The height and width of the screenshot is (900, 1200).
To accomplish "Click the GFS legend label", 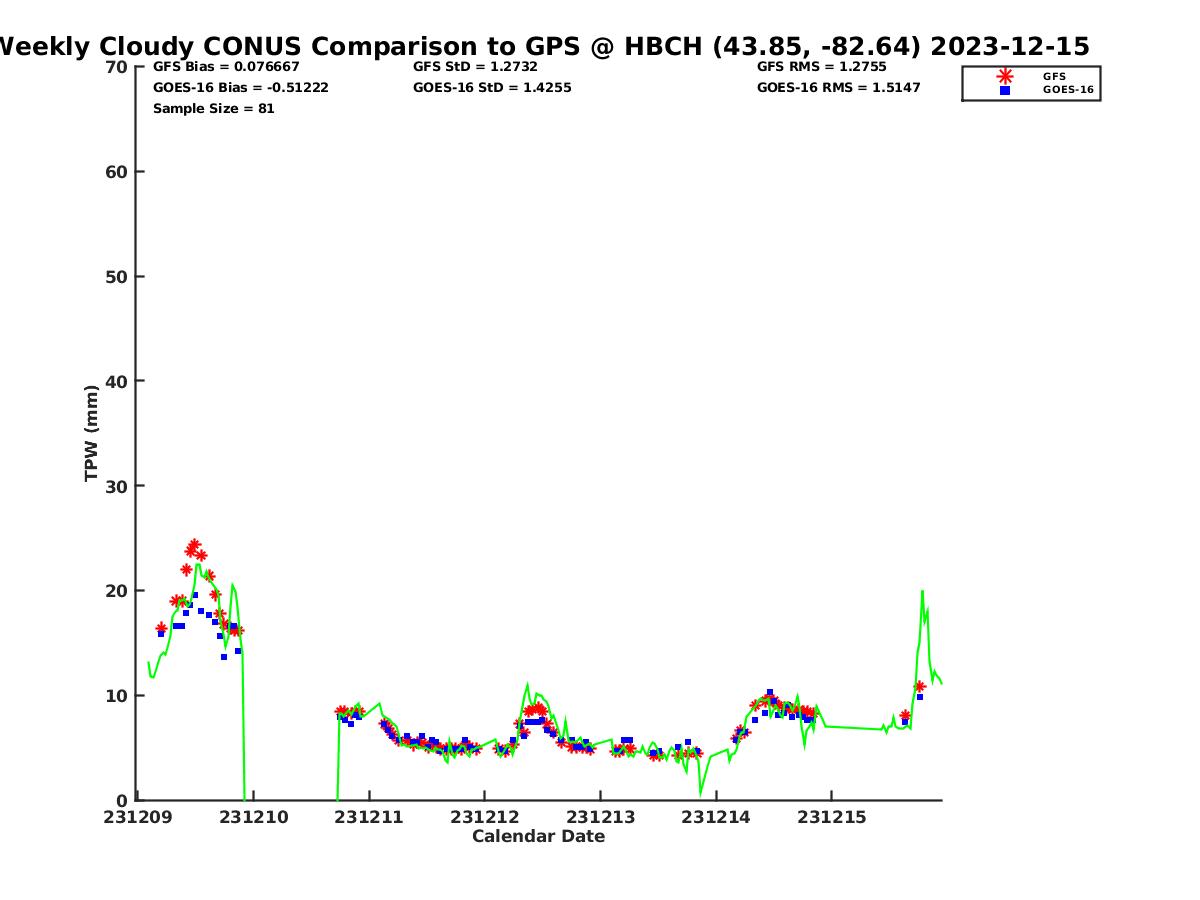I will pos(1054,76).
